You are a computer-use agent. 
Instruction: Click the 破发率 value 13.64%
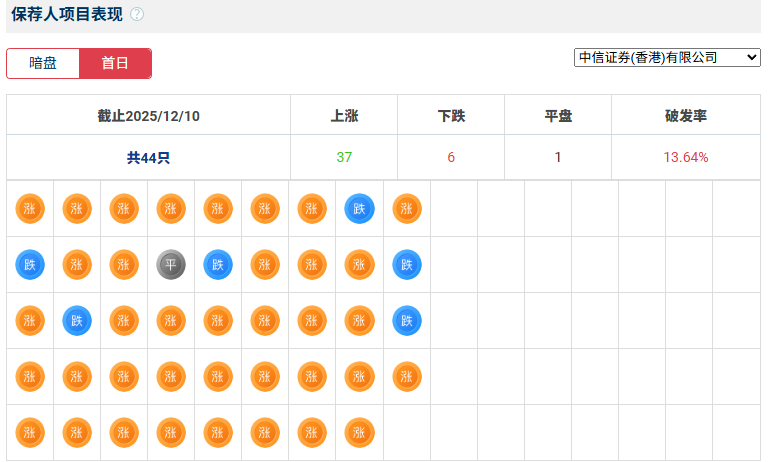click(x=686, y=157)
